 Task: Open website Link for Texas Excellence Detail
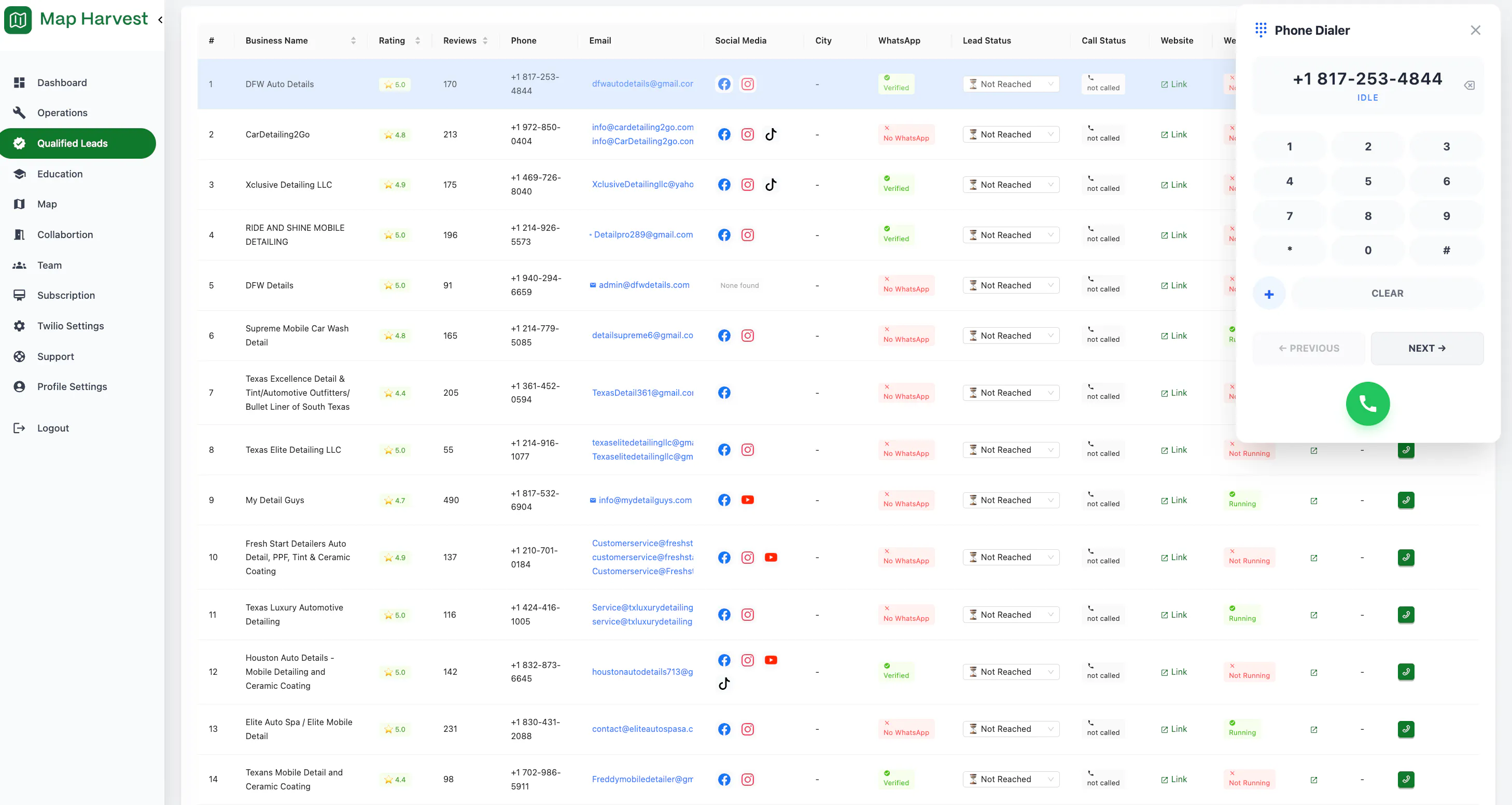[1174, 393]
